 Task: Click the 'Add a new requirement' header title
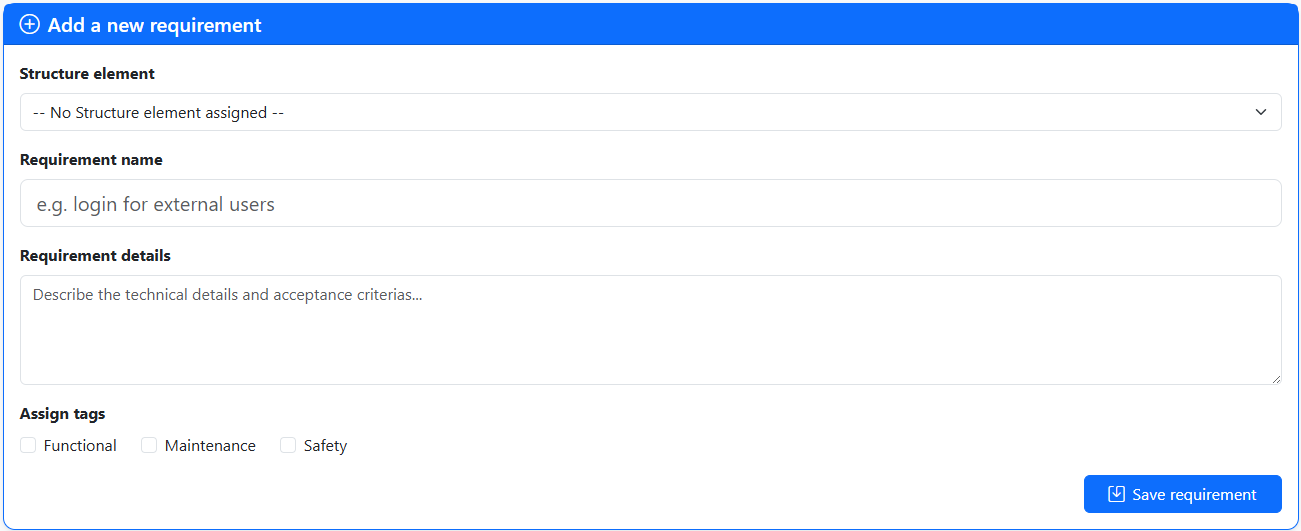(x=154, y=25)
